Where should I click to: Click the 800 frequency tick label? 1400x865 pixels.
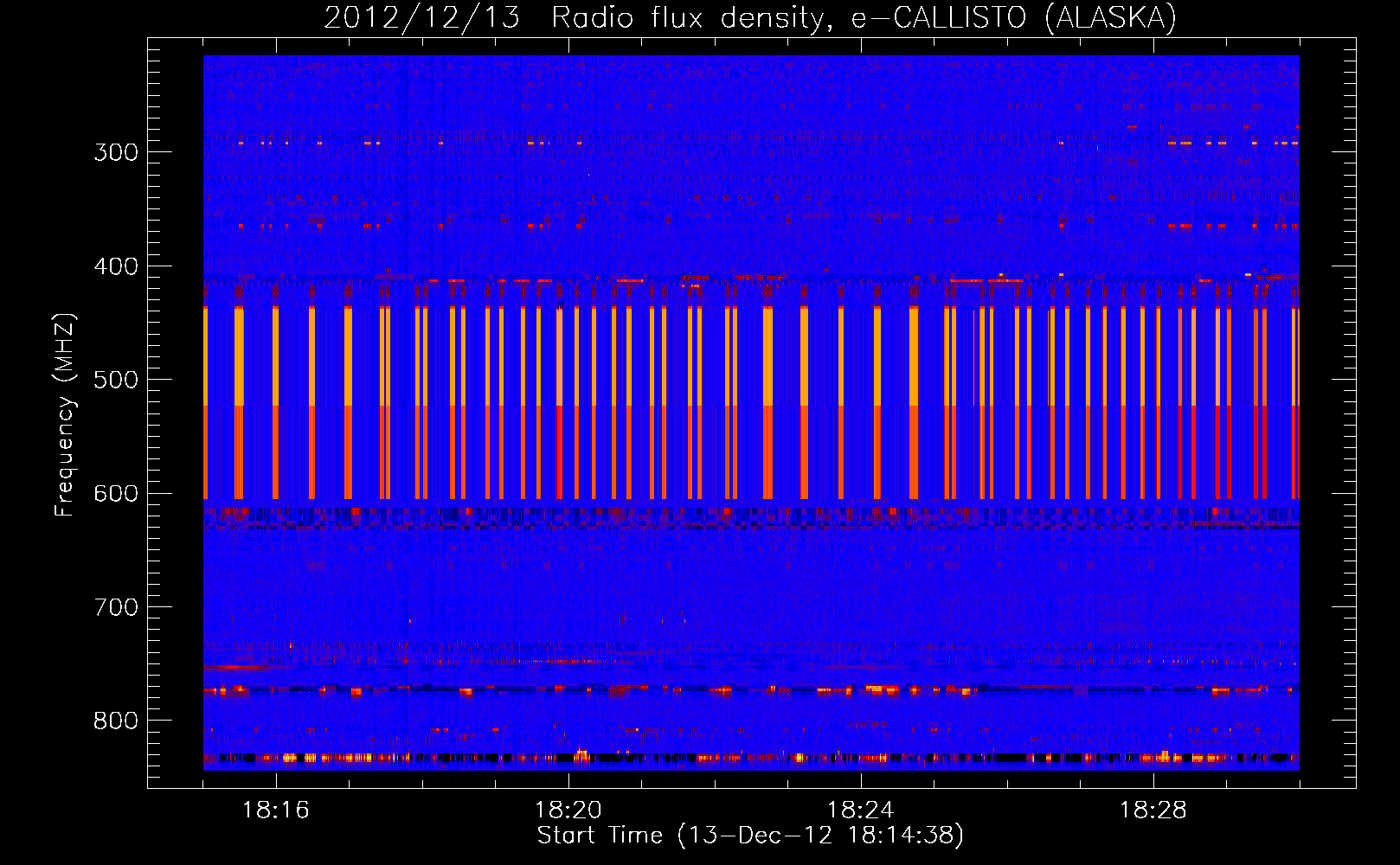click(x=116, y=721)
